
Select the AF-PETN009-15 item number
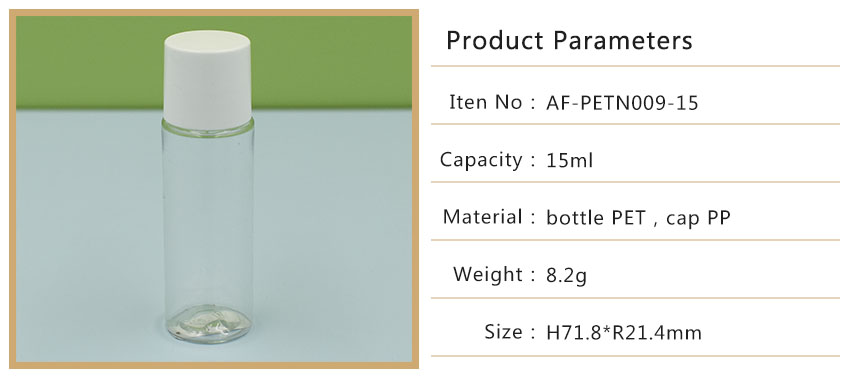coord(622,102)
